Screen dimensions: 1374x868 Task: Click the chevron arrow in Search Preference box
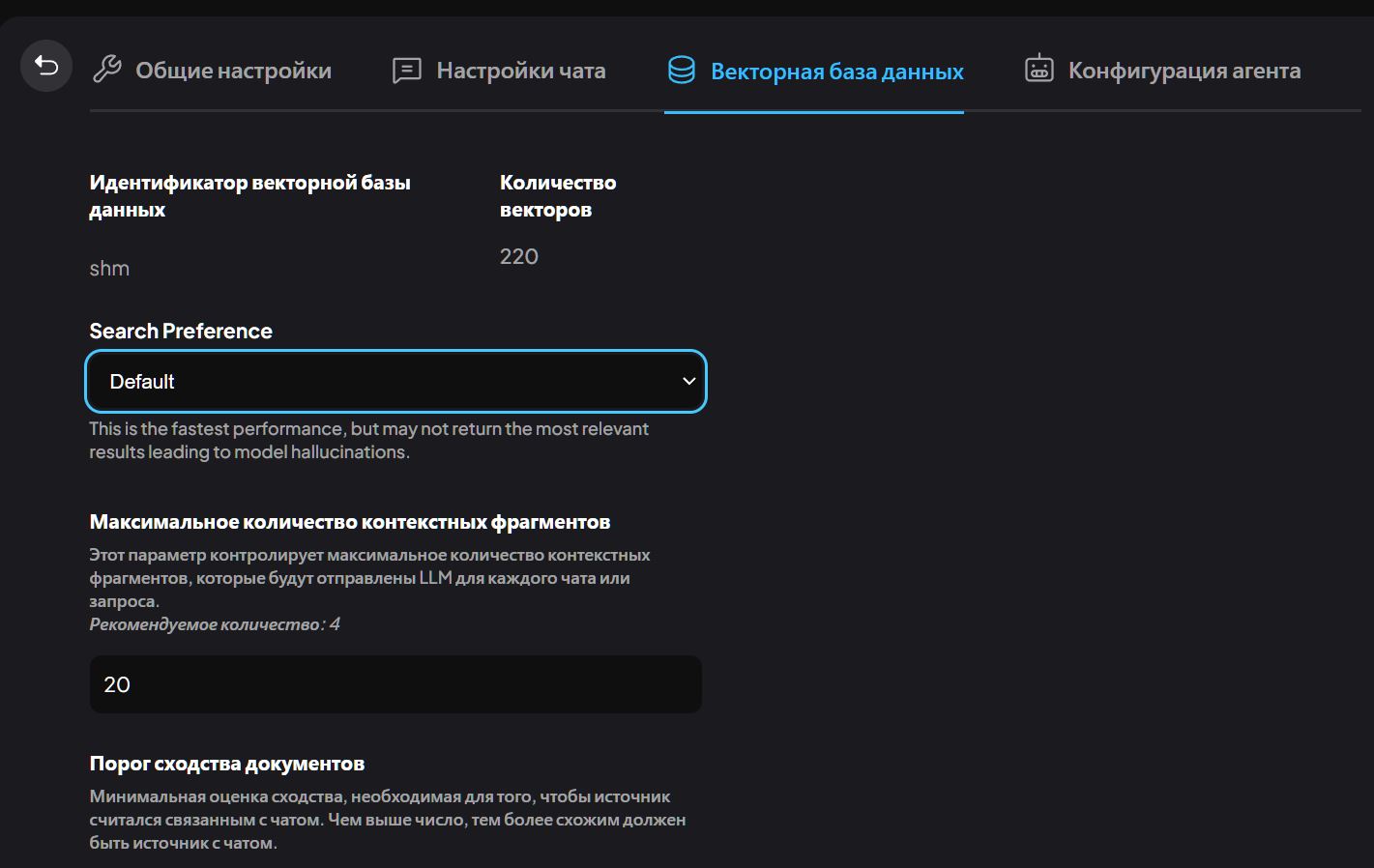tap(688, 382)
